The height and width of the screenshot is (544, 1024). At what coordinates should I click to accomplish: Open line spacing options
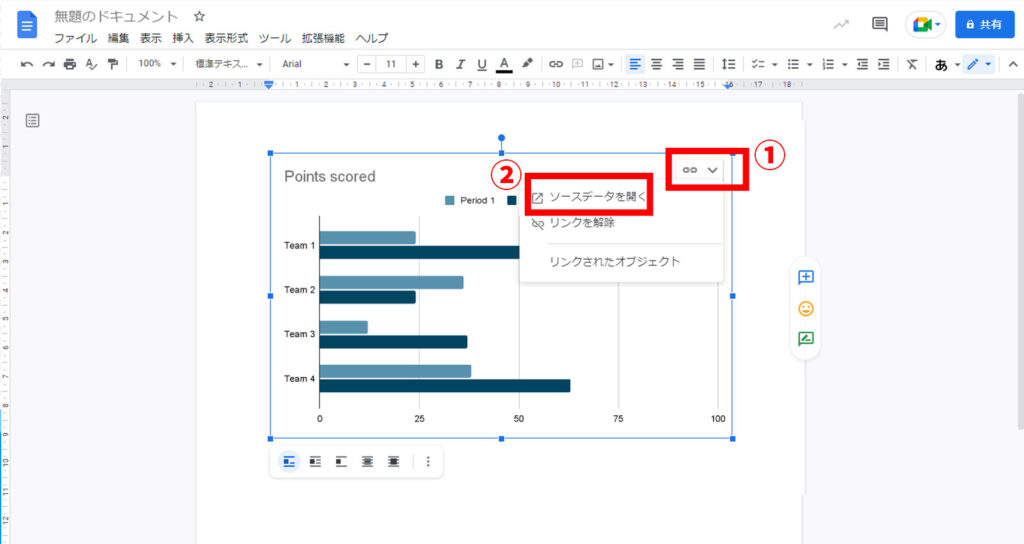tap(728, 64)
